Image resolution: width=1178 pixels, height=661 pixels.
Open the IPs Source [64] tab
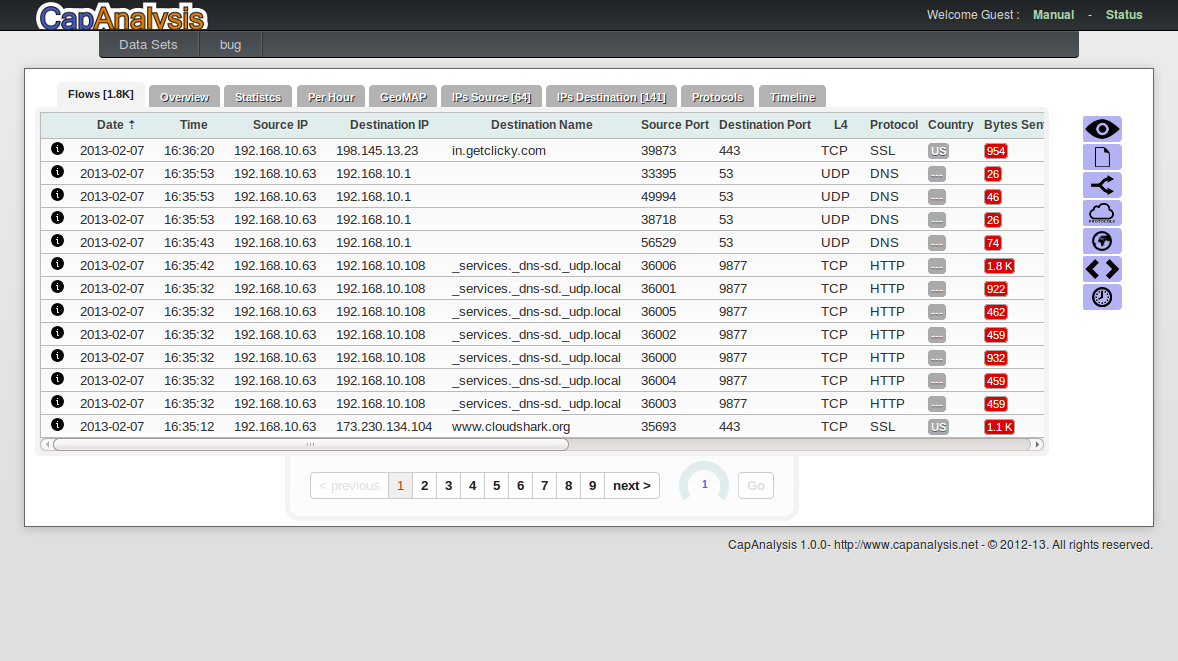[491, 97]
